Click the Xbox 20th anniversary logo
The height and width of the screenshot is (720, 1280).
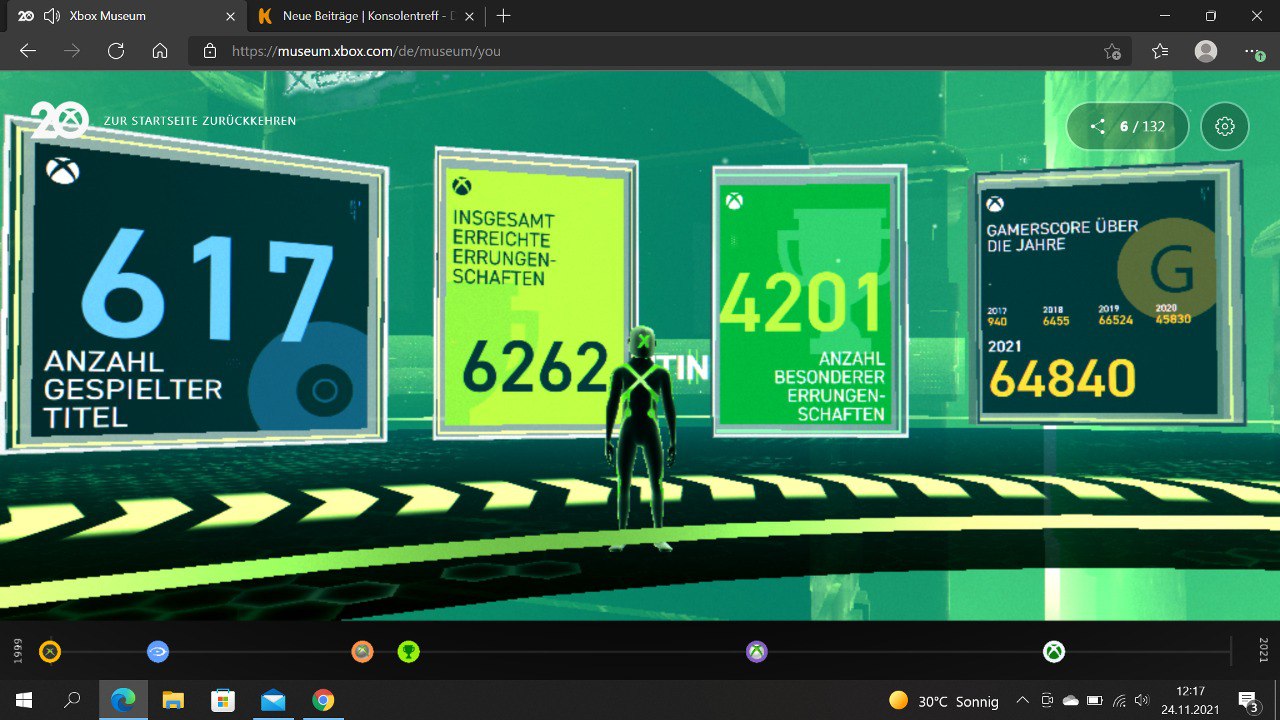point(59,120)
